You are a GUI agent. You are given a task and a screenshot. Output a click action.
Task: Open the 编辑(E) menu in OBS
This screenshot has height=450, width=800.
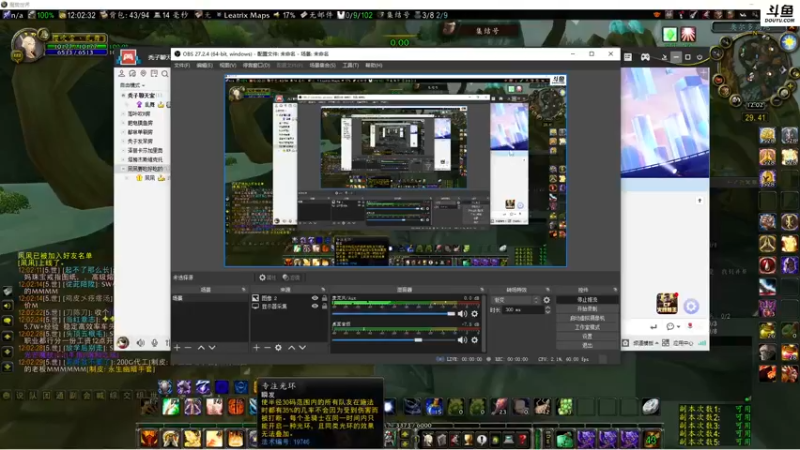(205, 65)
